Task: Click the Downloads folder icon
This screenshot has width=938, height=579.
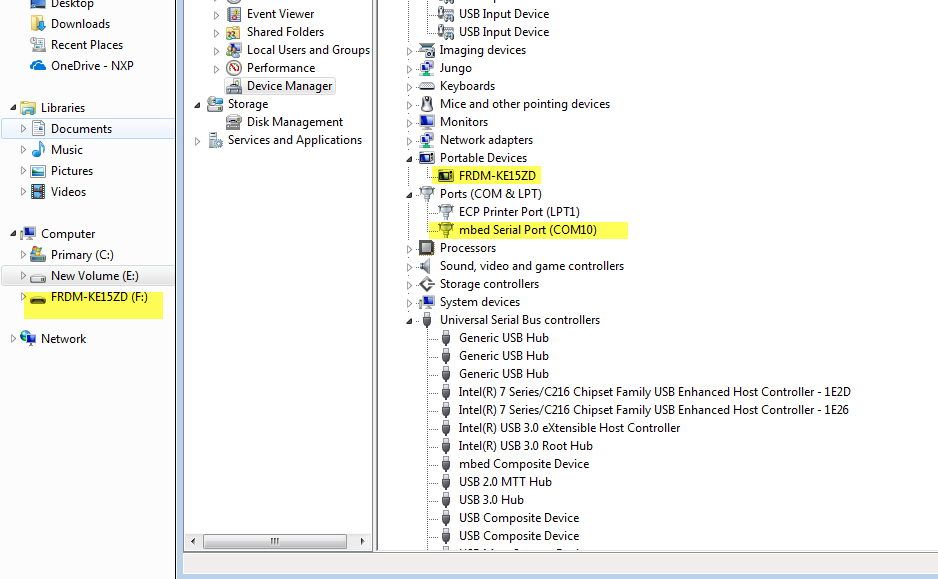Action: point(38,24)
